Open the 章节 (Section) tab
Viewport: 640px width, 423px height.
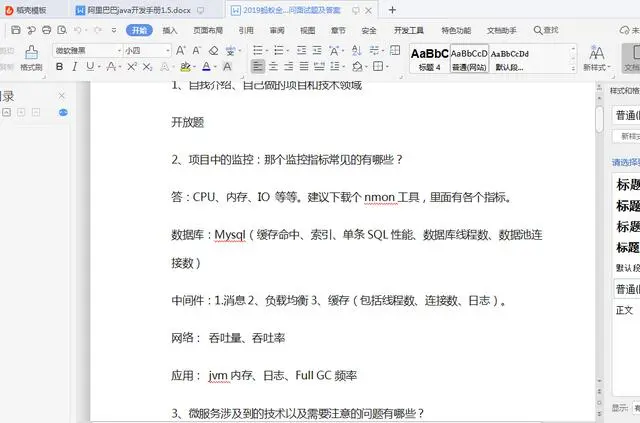coord(338,30)
